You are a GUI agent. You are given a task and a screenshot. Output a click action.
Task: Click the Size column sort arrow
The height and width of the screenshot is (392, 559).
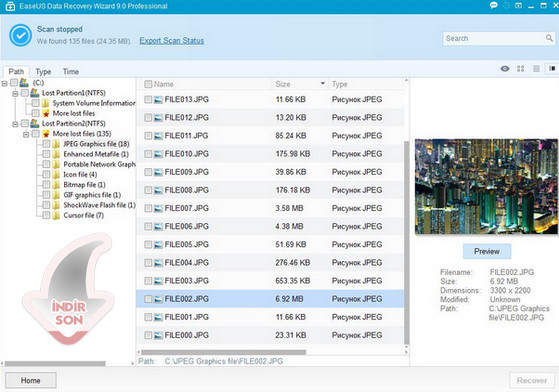pos(323,84)
